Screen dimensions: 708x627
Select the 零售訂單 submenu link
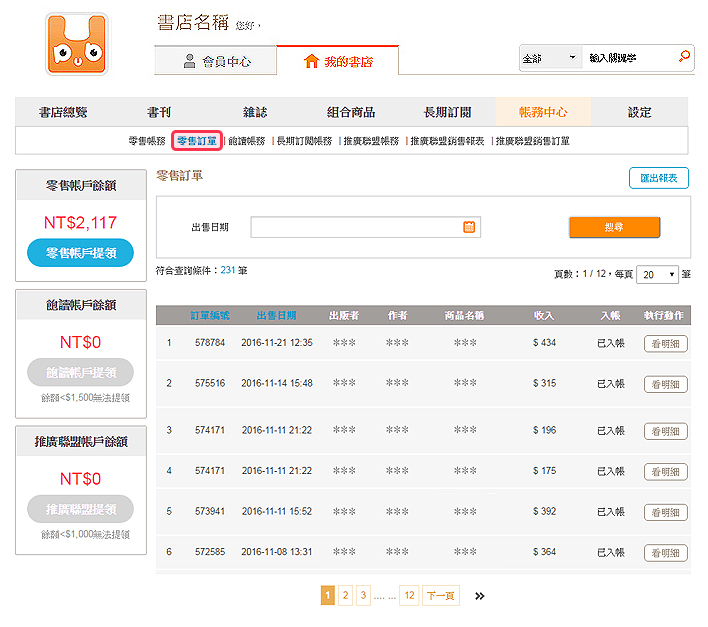(196, 141)
